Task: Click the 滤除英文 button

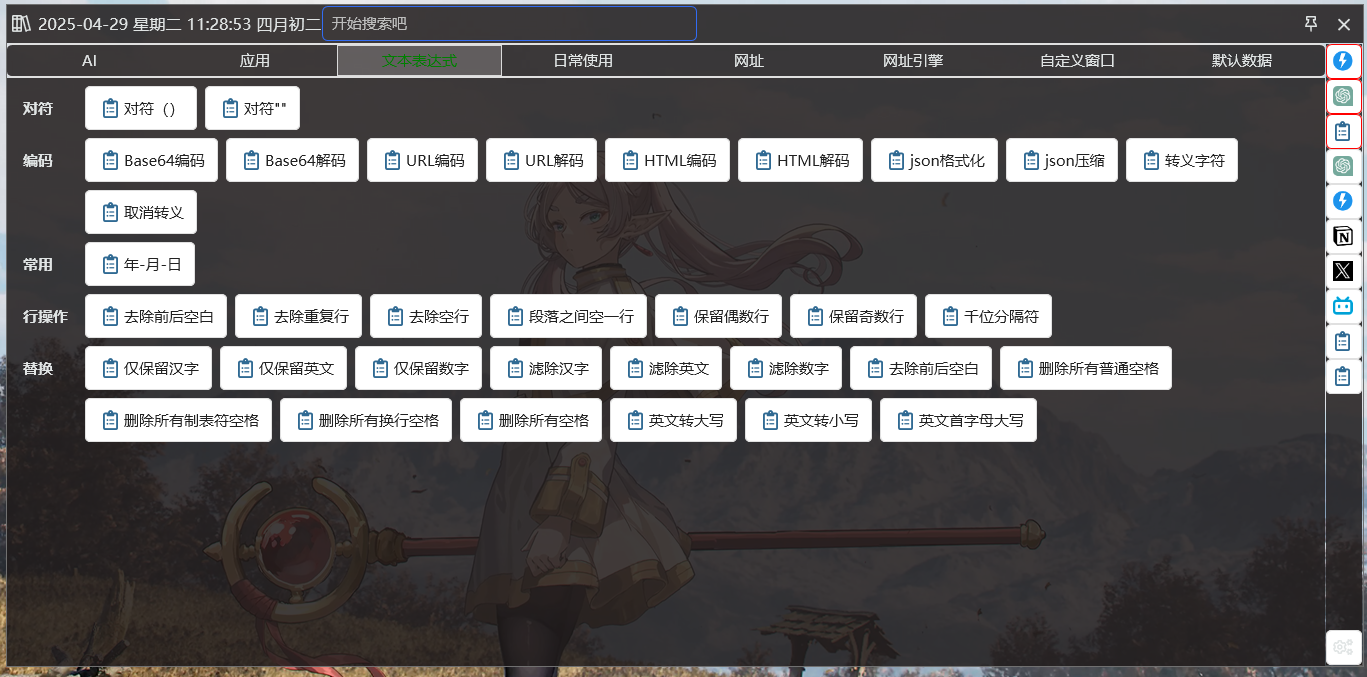Action: [666, 368]
